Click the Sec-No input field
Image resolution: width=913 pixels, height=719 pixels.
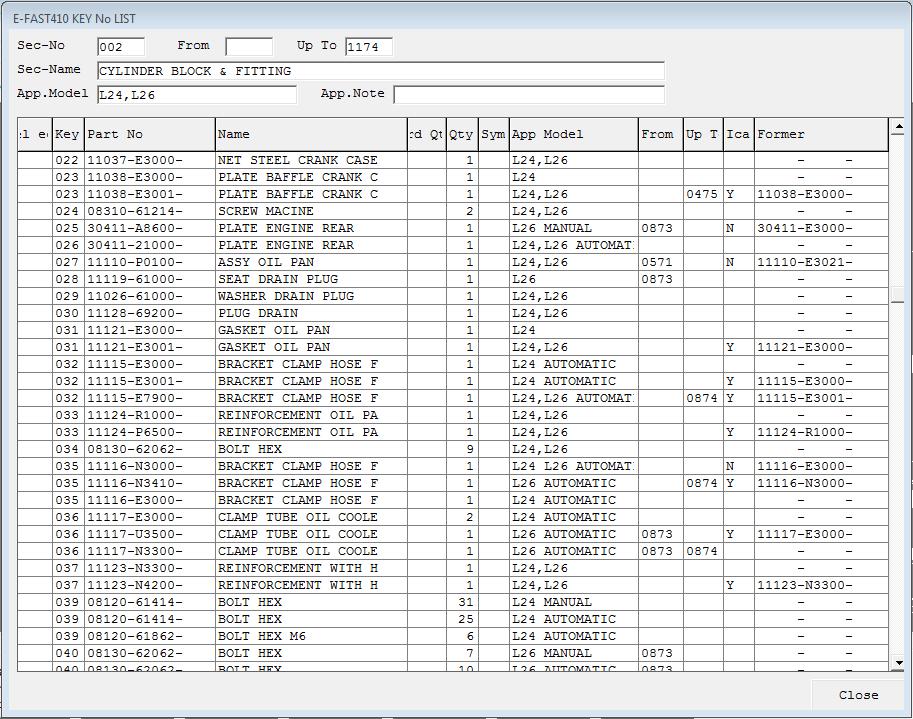[x=121, y=47]
